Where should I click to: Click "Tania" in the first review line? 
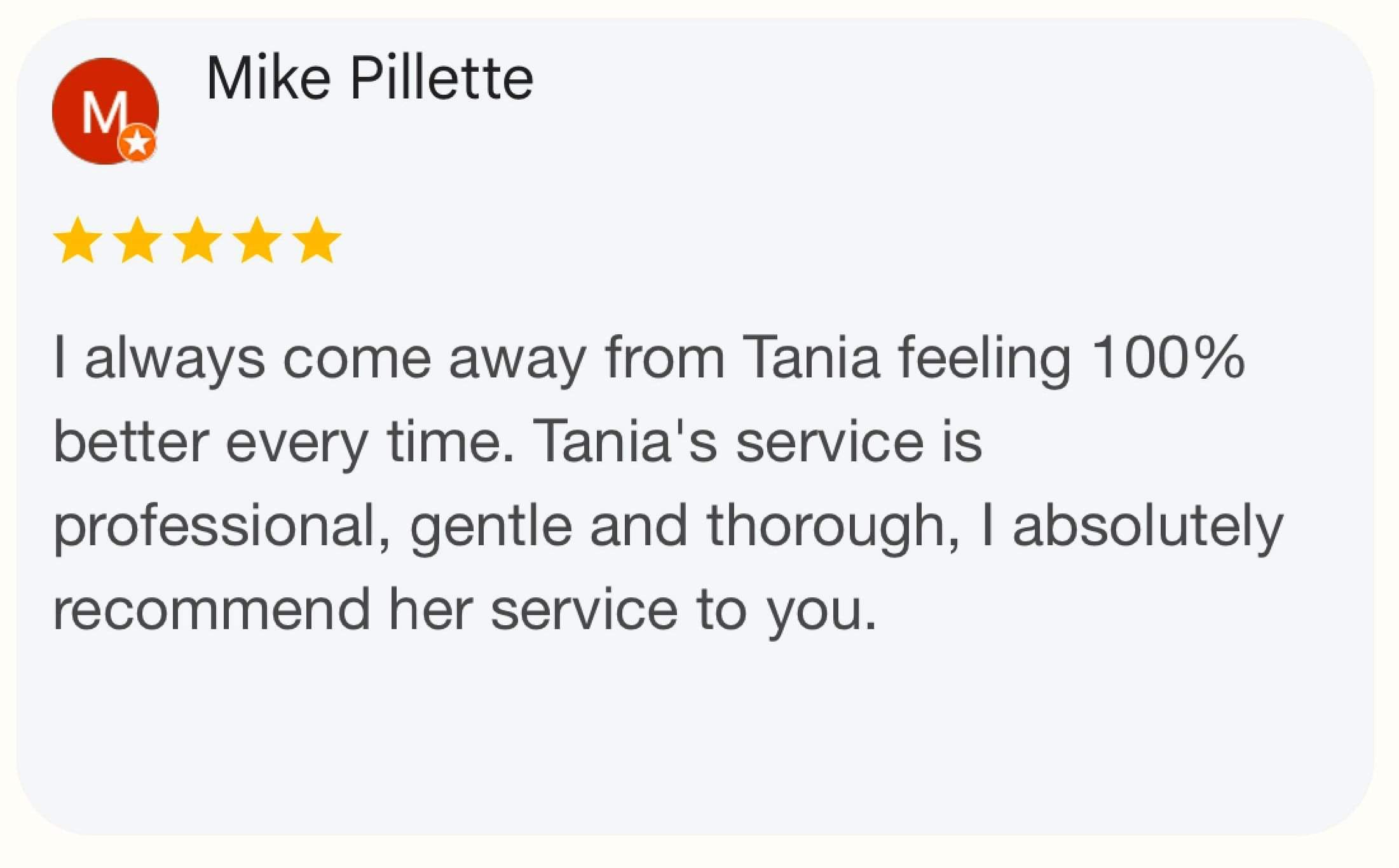(811, 358)
